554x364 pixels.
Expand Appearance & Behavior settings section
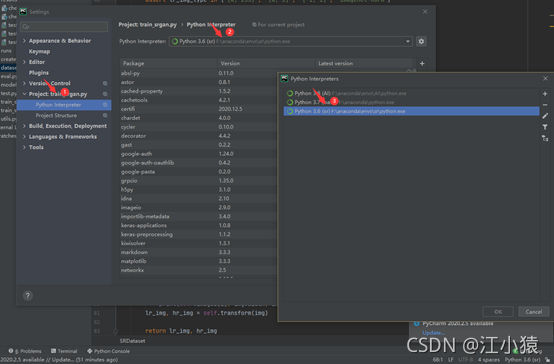[24, 41]
